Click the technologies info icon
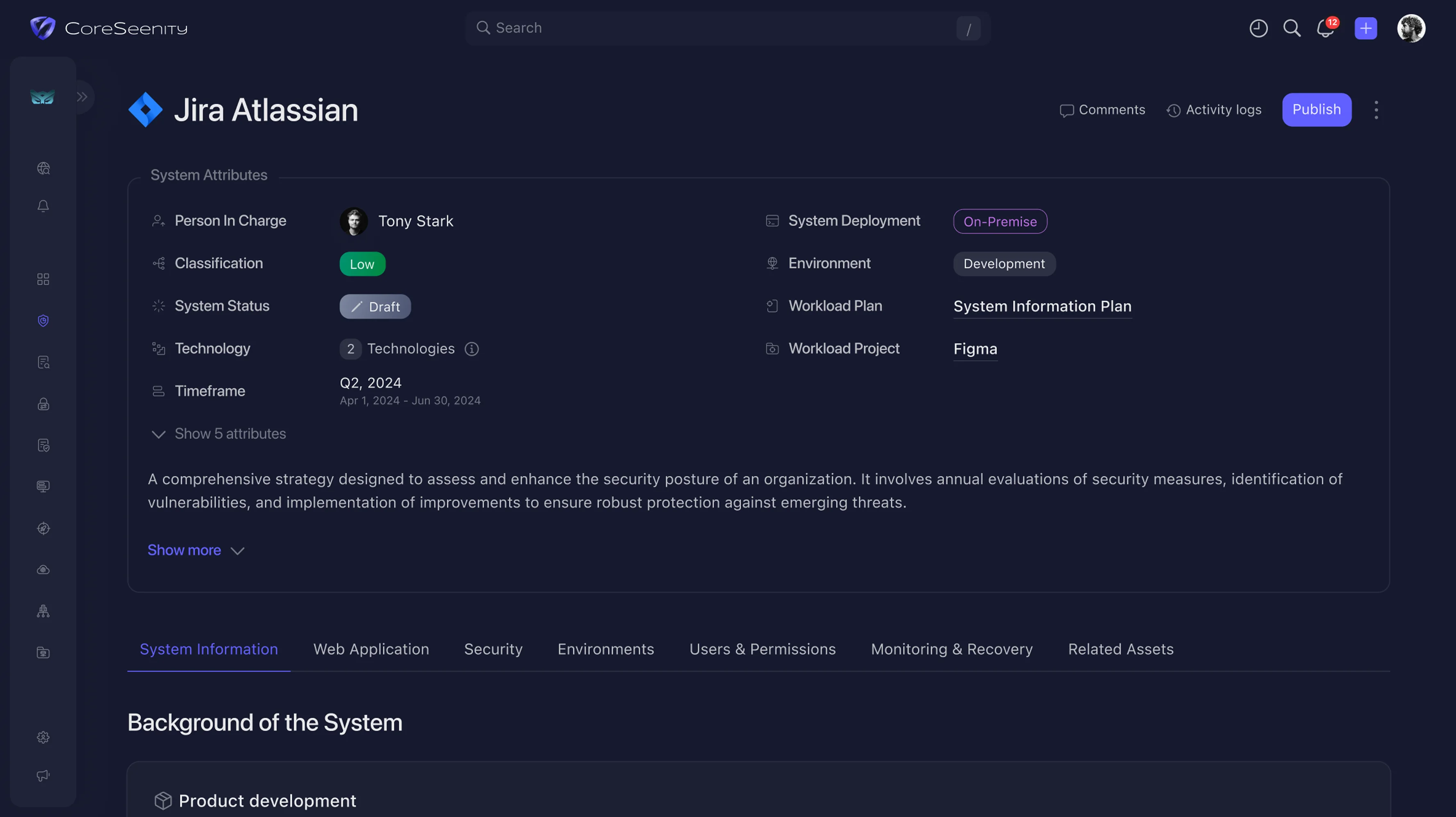1456x817 pixels. point(471,349)
